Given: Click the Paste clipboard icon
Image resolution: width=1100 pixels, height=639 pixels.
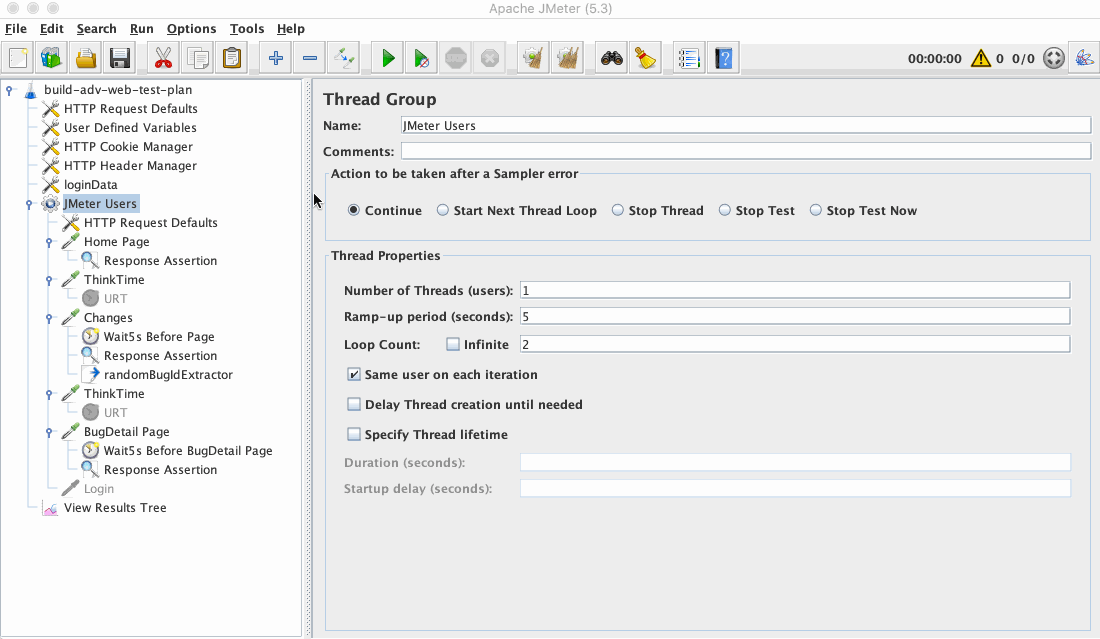Looking at the screenshot, I should pyautogui.click(x=232, y=58).
